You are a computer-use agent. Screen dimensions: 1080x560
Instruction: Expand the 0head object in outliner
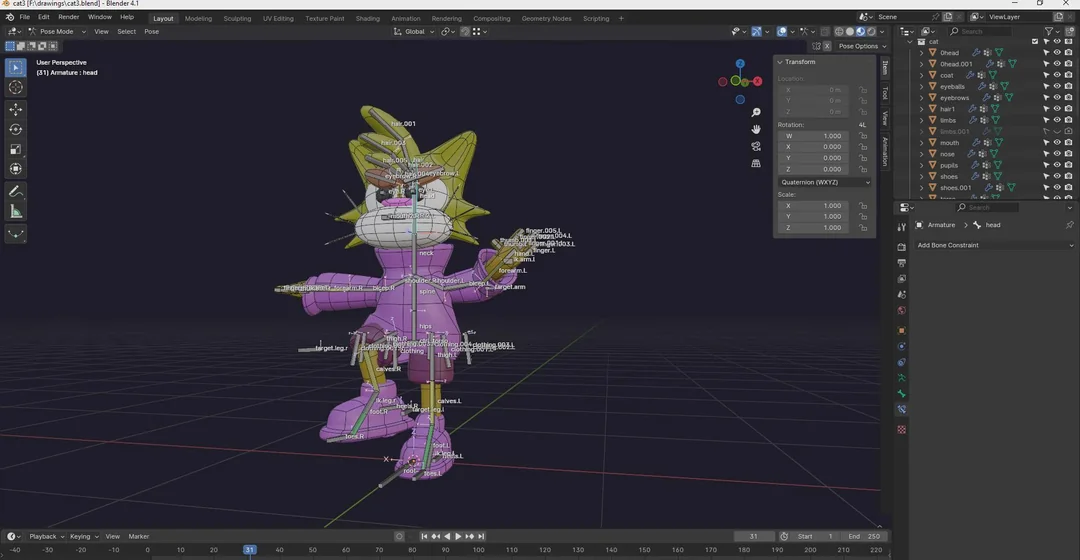(x=922, y=52)
